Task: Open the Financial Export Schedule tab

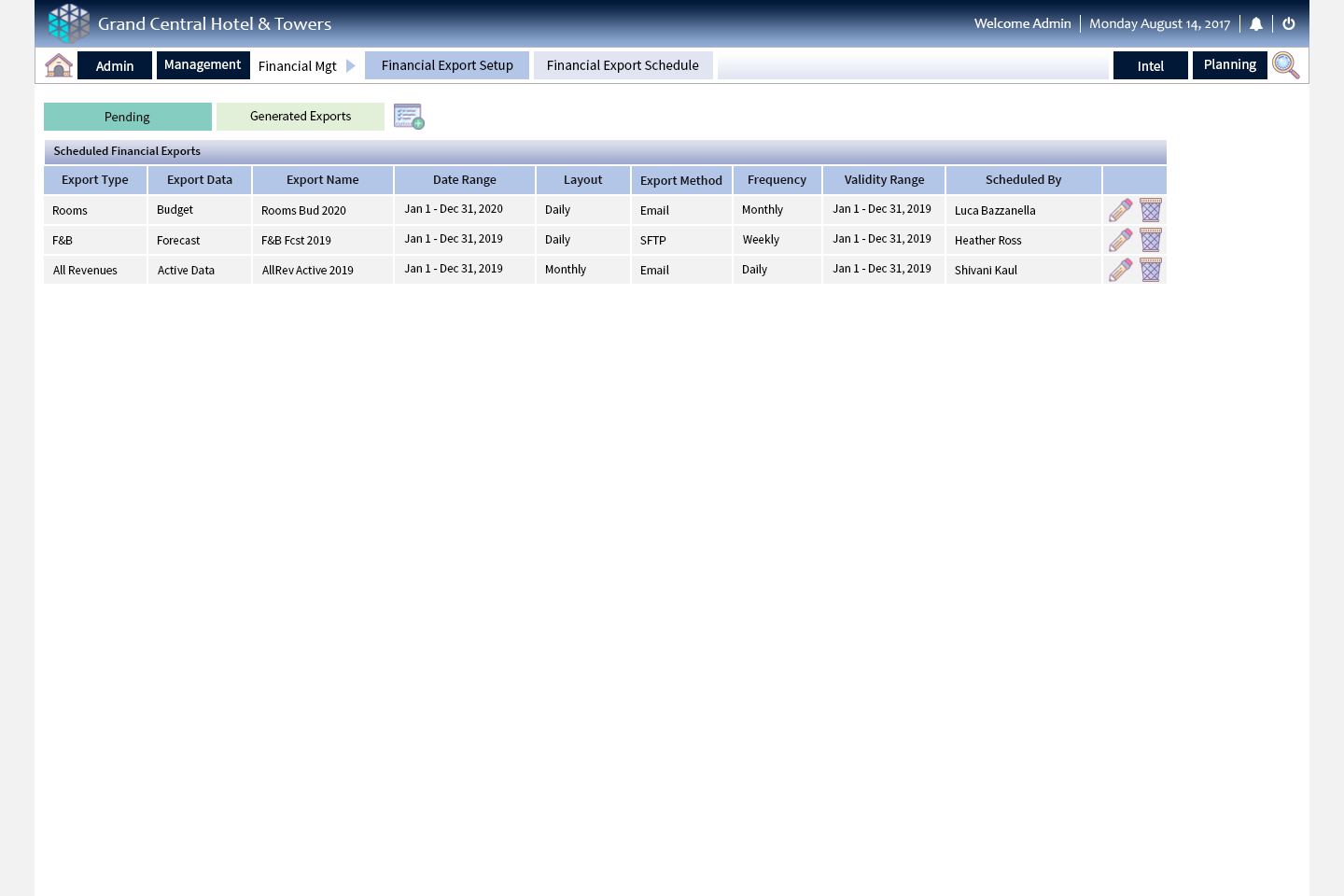Action: 623,65
